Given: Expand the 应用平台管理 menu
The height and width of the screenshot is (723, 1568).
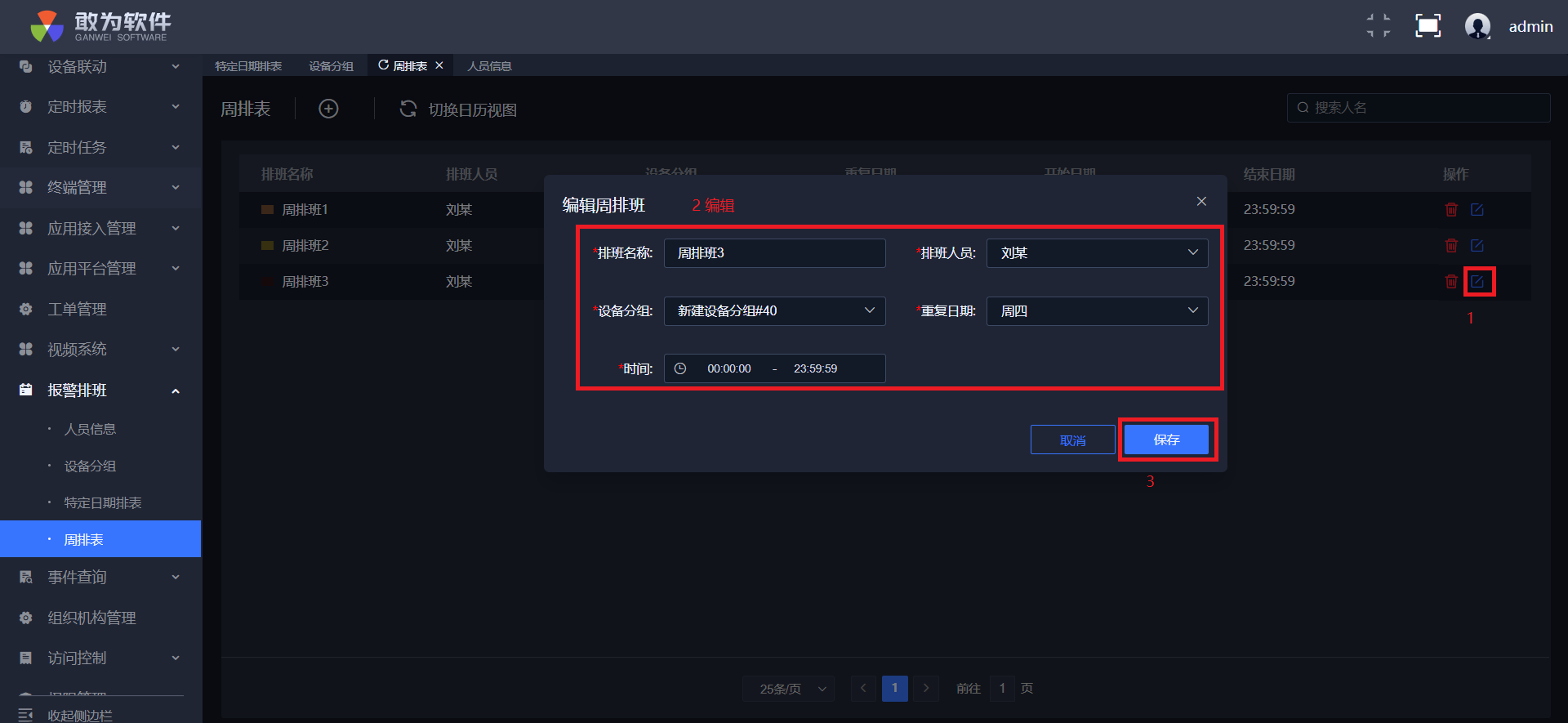Looking at the screenshot, I should coord(176,268).
